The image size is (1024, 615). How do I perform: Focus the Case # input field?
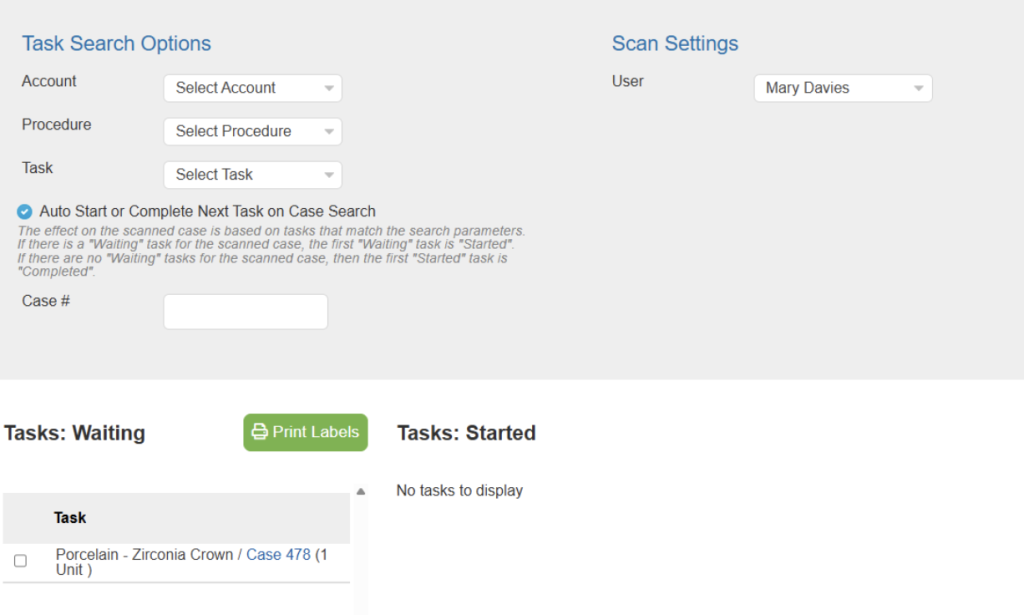(245, 312)
